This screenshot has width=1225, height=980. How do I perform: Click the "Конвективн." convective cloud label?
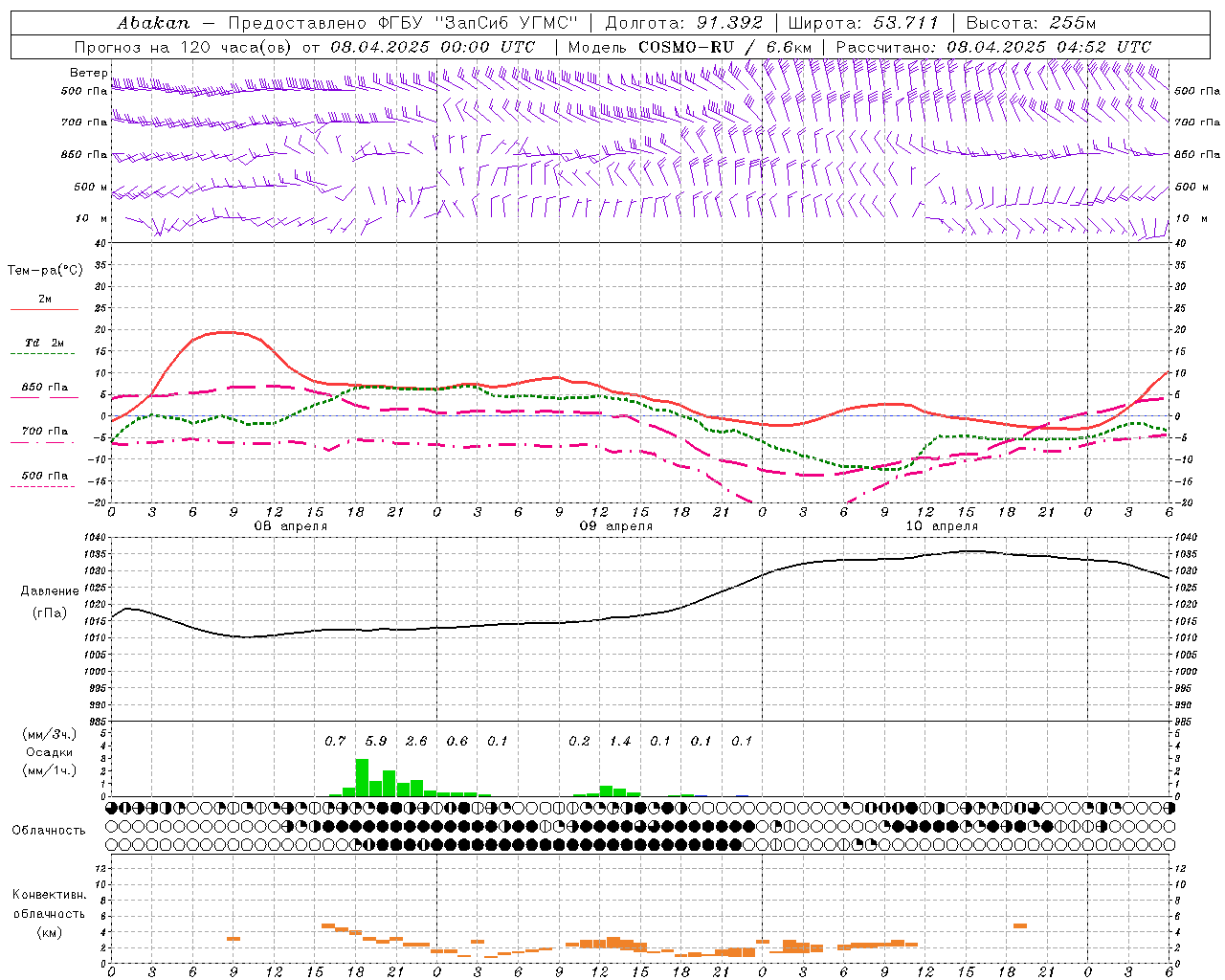click(49, 895)
